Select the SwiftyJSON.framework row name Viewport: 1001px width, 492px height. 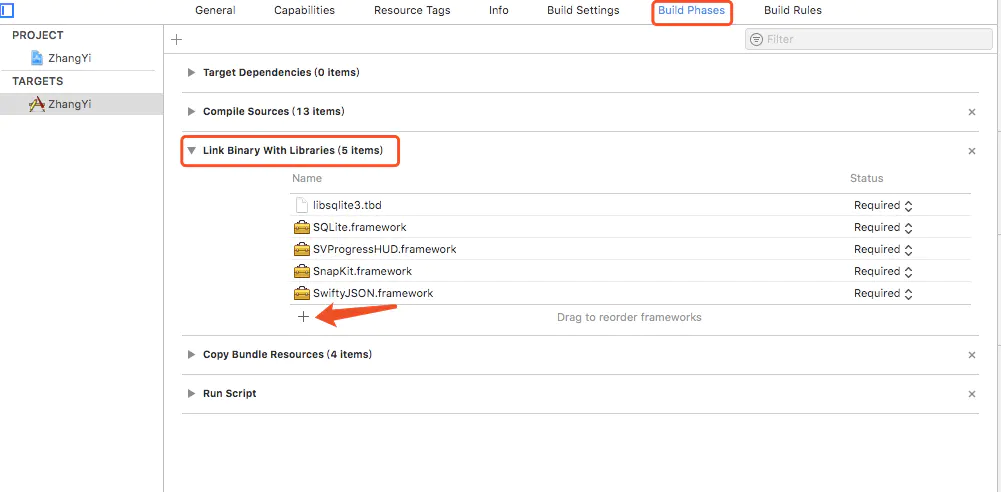(x=373, y=294)
